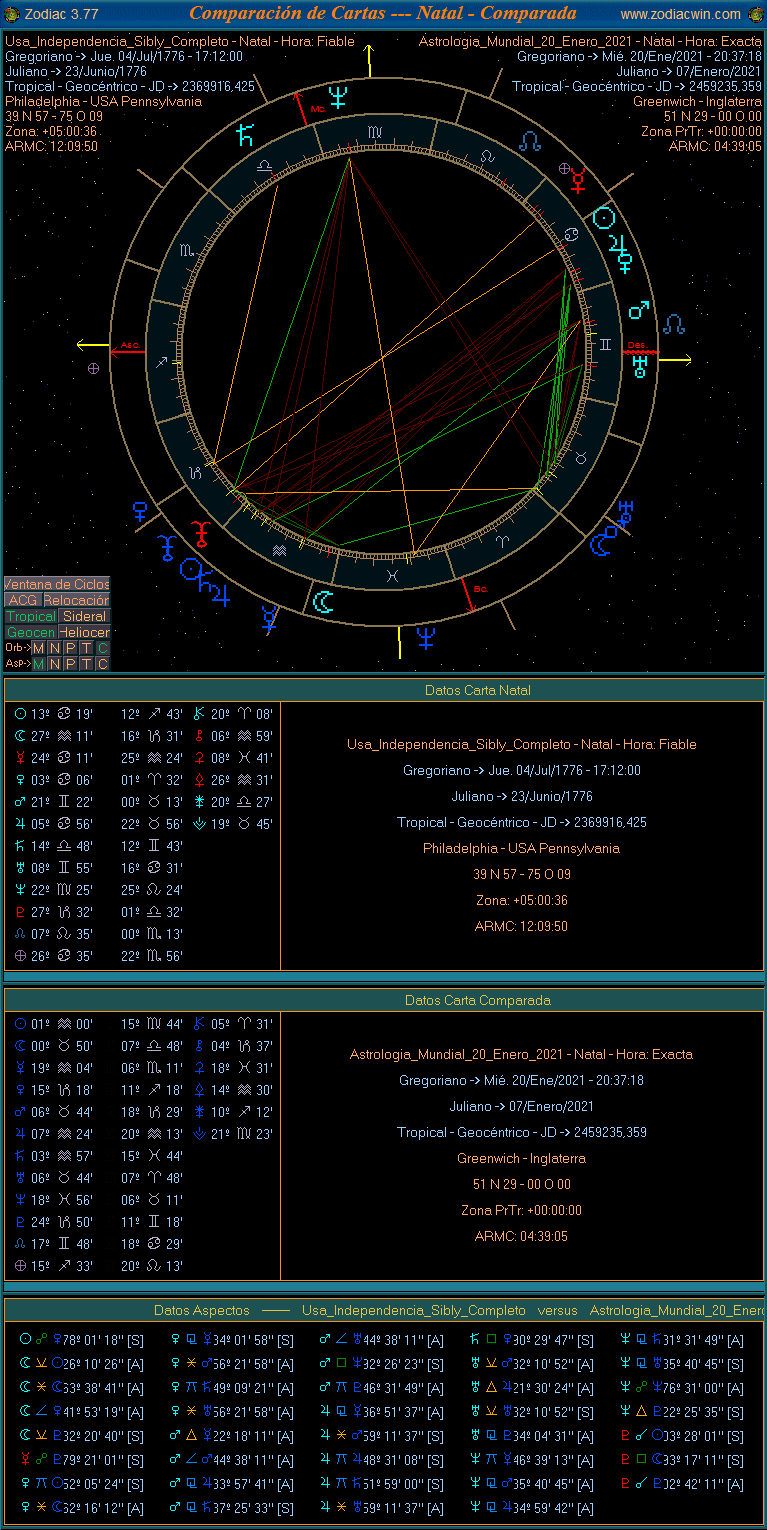Toggle Orb option T
This screenshot has width=767, height=1530.
[x=86, y=648]
